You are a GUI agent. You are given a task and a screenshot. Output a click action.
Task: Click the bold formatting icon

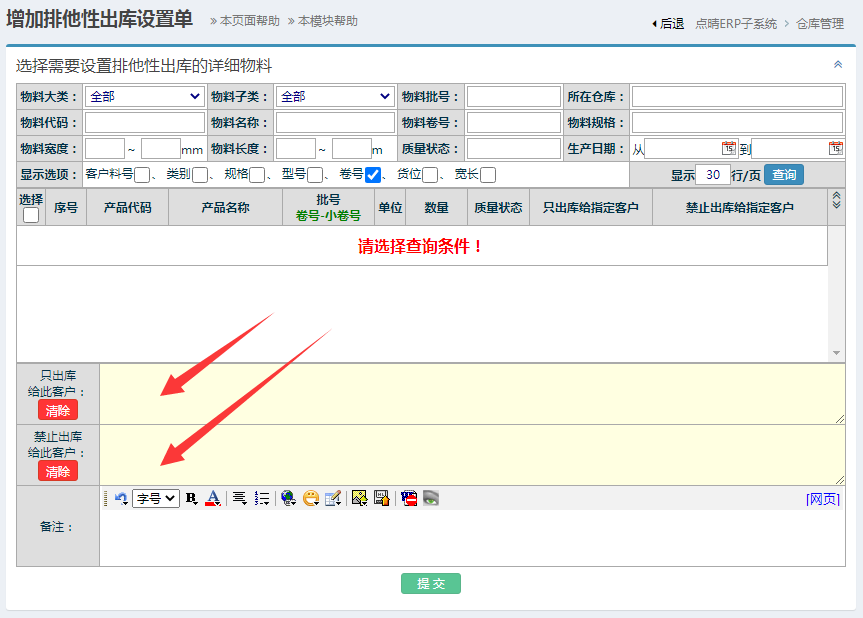[191, 498]
